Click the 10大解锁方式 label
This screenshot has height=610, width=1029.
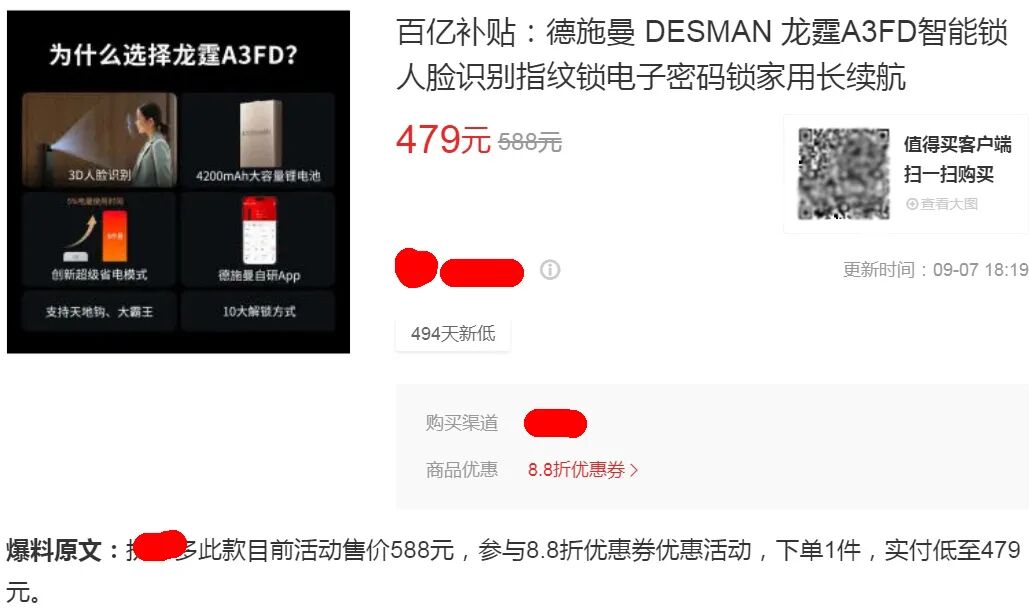coord(259,312)
